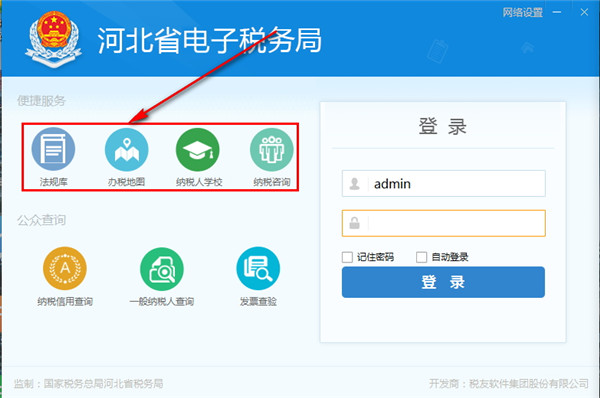600x398 pixels.
Task: Click the 发票查验 text label
Action: [x=258, y=301]
